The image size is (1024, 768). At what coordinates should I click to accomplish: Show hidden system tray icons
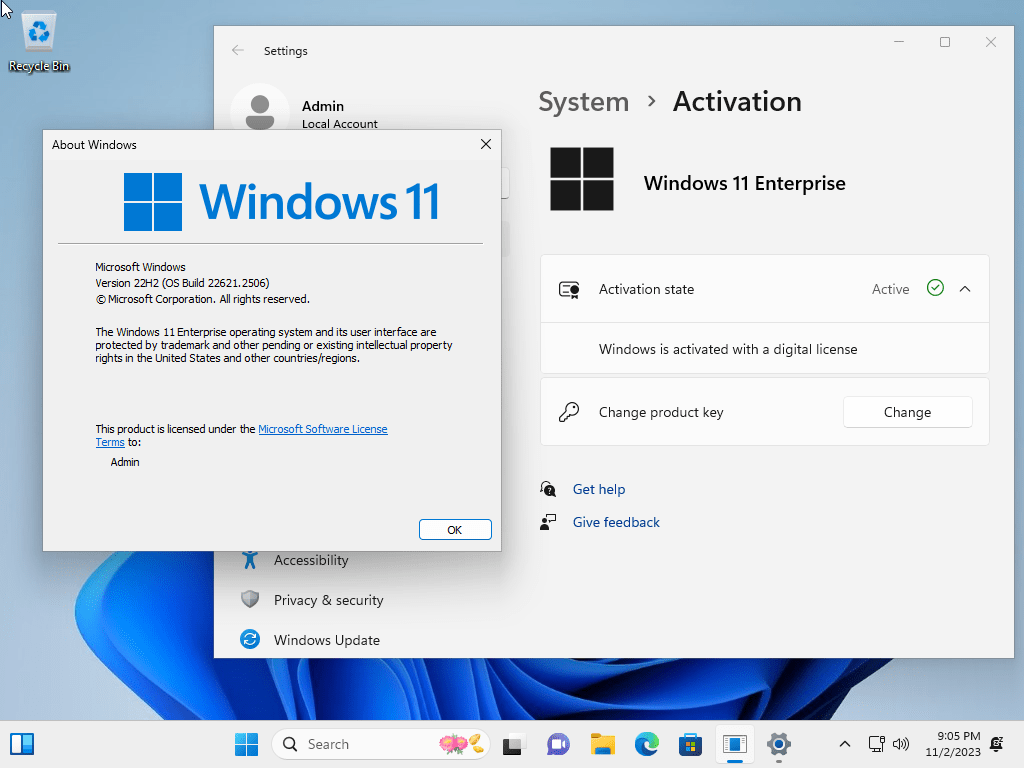[x=844, y=744]
